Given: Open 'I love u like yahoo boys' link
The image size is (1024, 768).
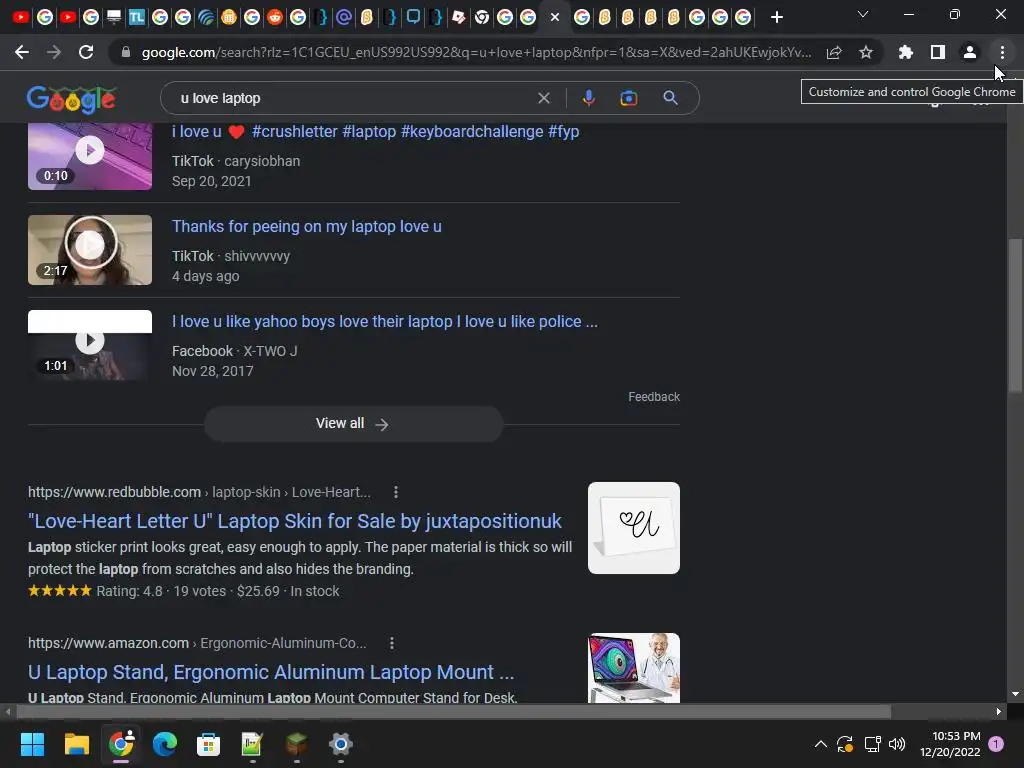Looking at the screenshot, I should (385, 321).
